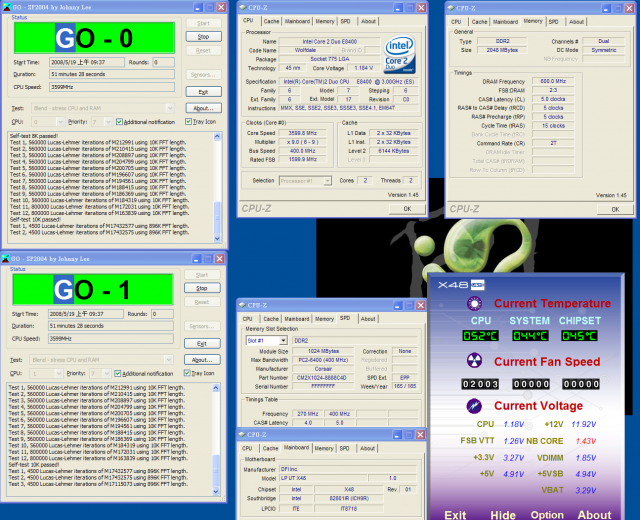This screenshot has height=520, width=640.
Task: Click the fan speed radiation icon
Action: [474, 360]
